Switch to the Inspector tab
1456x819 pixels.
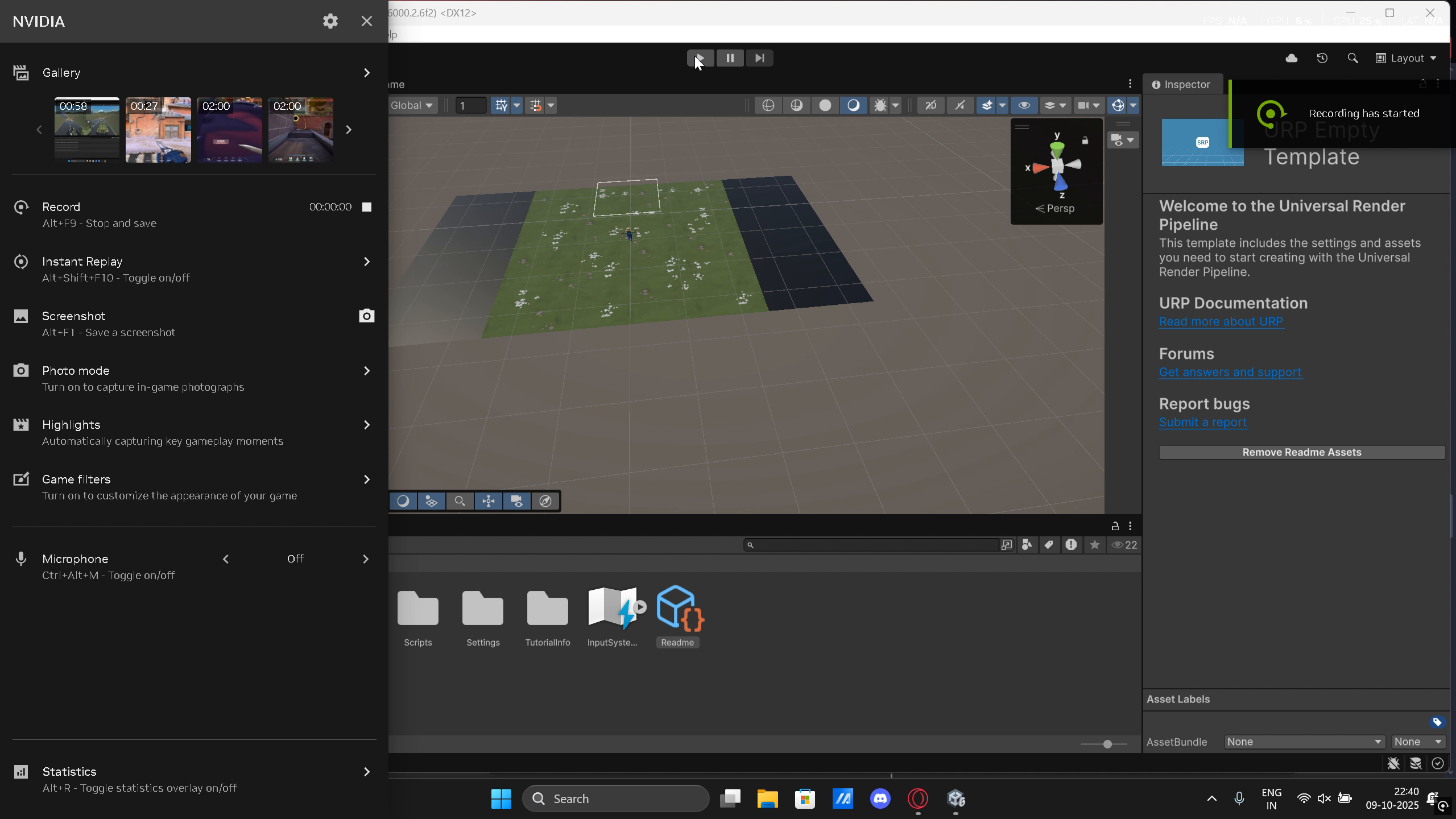(x=1181, y=84)
